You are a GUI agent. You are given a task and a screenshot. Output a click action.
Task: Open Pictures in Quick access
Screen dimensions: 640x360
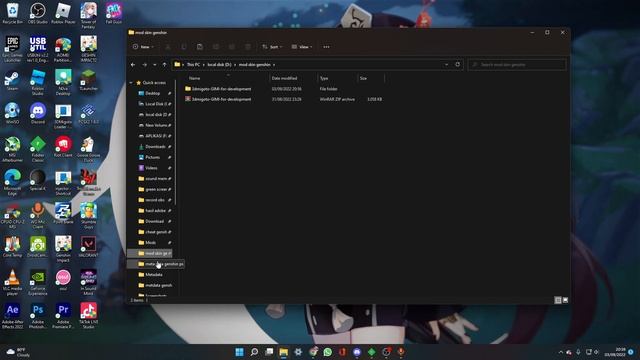coord(153,157)
